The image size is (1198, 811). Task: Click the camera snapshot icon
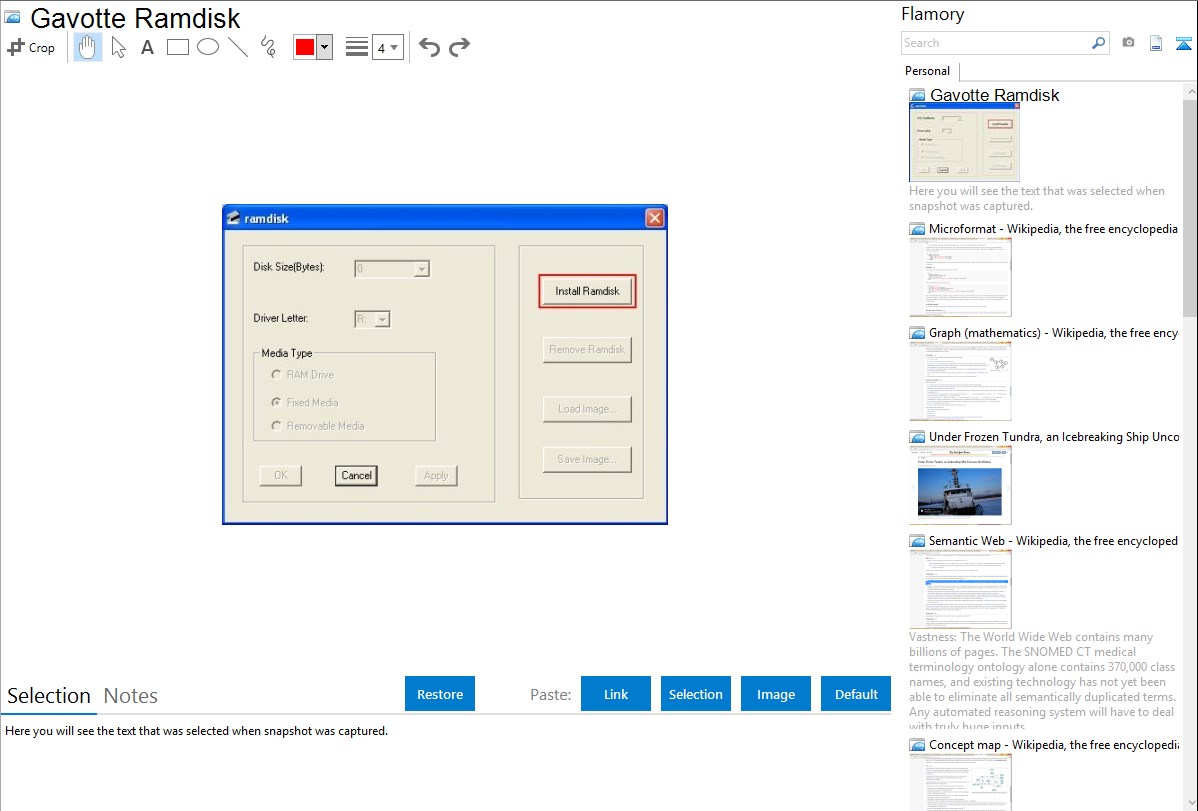tap(1128, 43)
